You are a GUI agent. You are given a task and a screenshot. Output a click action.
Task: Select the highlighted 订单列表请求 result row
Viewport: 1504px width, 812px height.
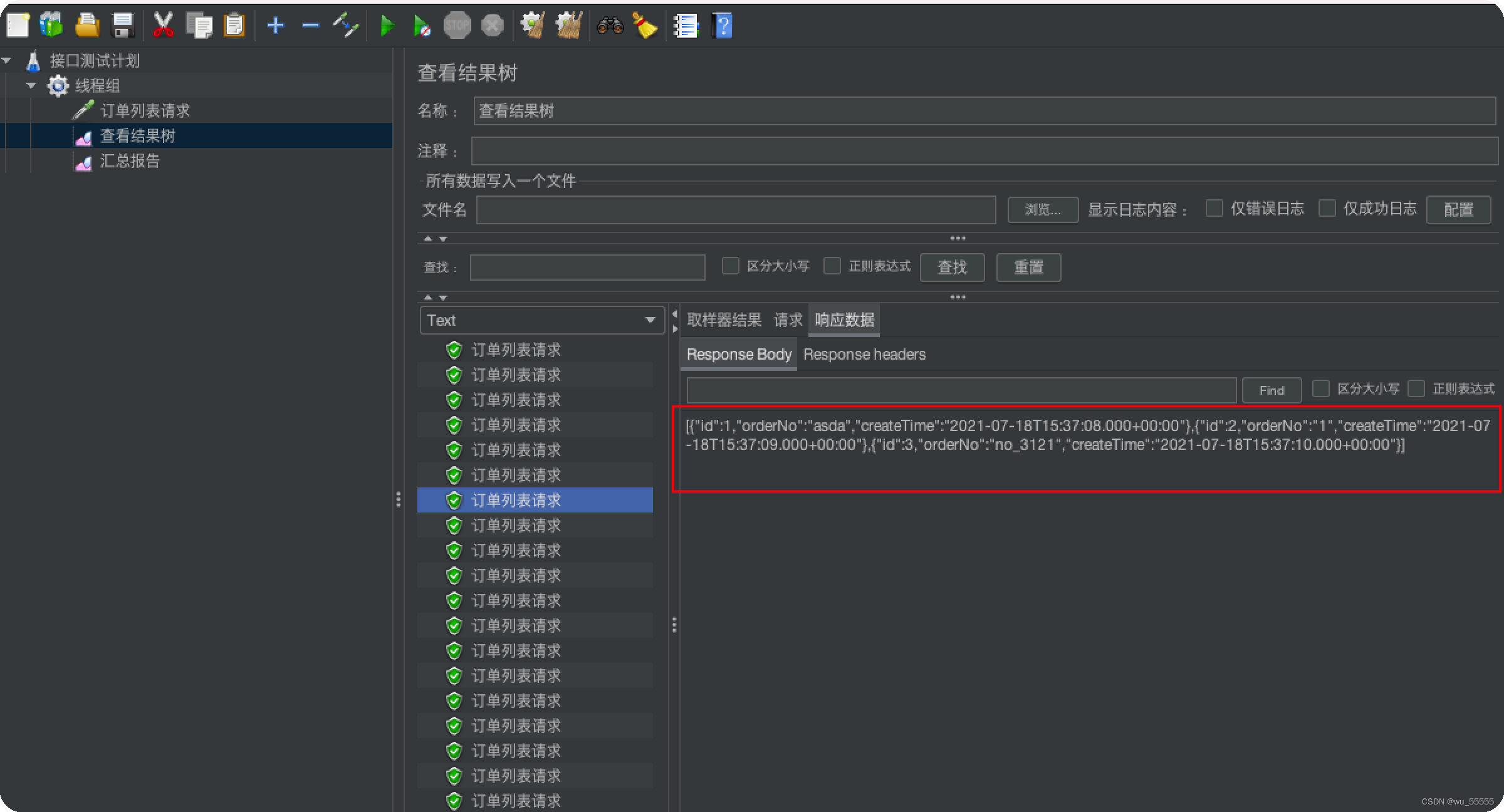click(535, 500)
